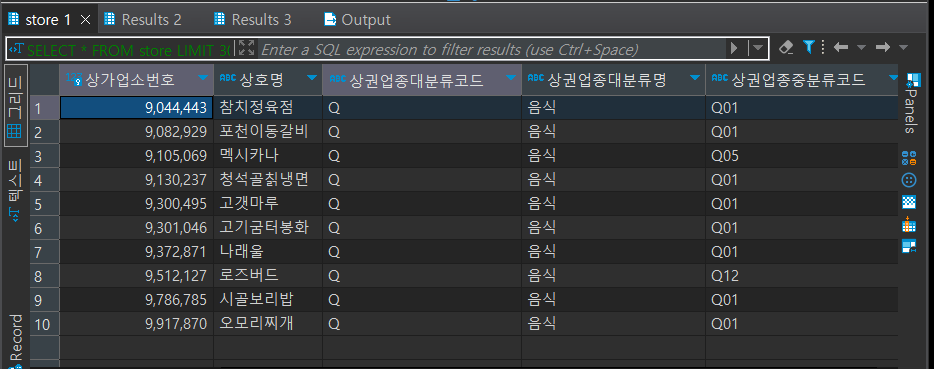Close the store 1 tab
The width and height of the screenshot is (934, 369).
pyautogui.click(x=85, y=20)
